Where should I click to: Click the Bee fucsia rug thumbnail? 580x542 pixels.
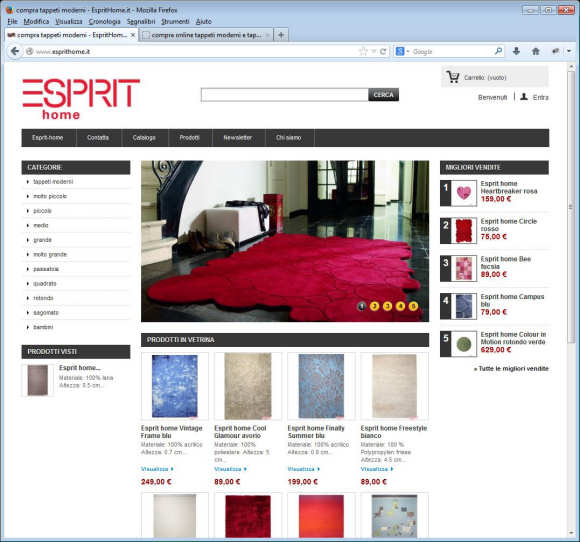[x=464, y=268]
